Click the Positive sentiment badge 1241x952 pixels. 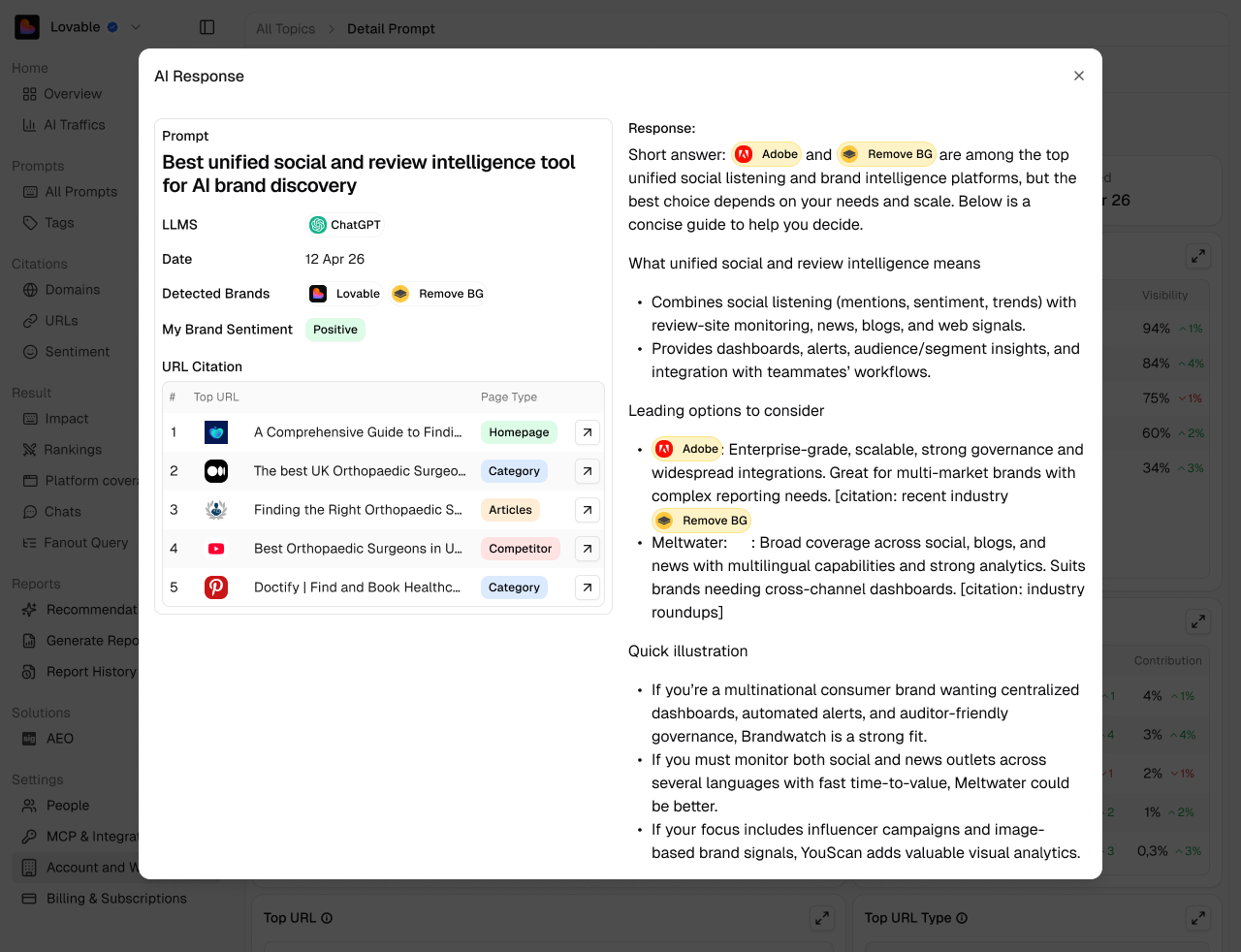[335, 330]
